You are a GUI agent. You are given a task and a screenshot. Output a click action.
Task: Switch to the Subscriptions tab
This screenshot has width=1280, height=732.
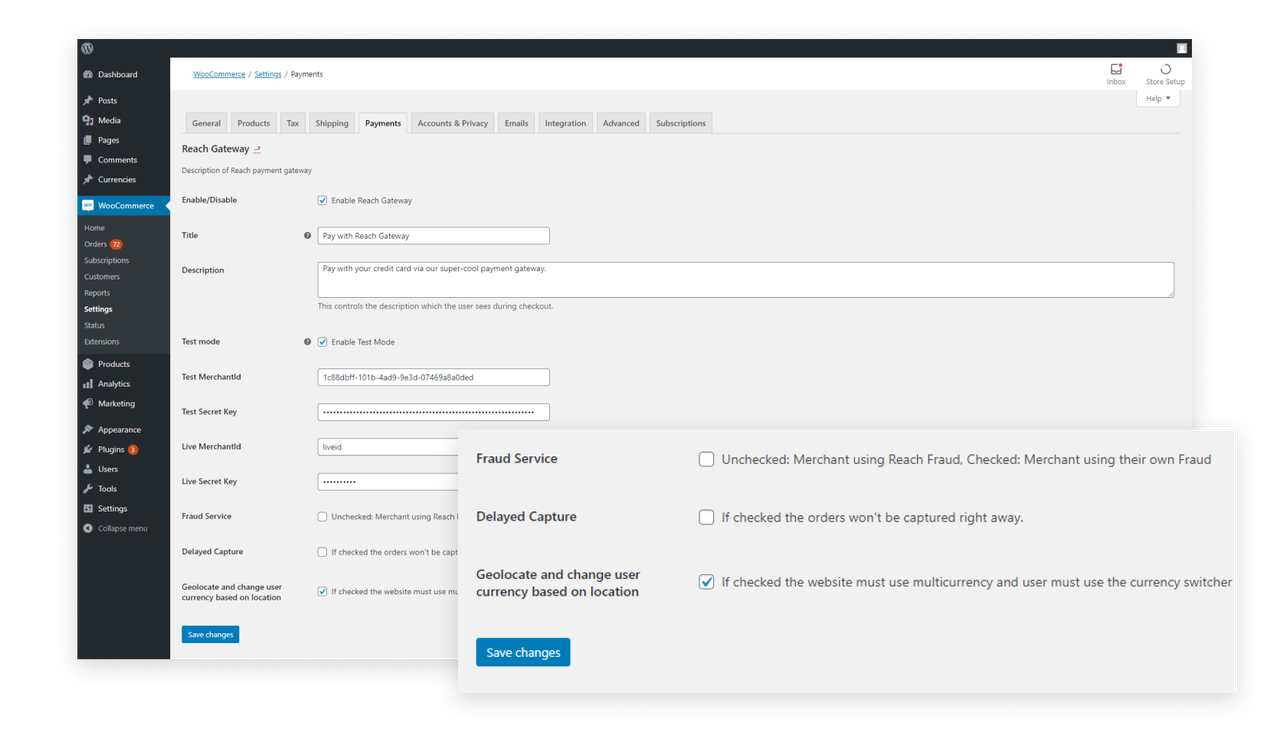(681, 123)
